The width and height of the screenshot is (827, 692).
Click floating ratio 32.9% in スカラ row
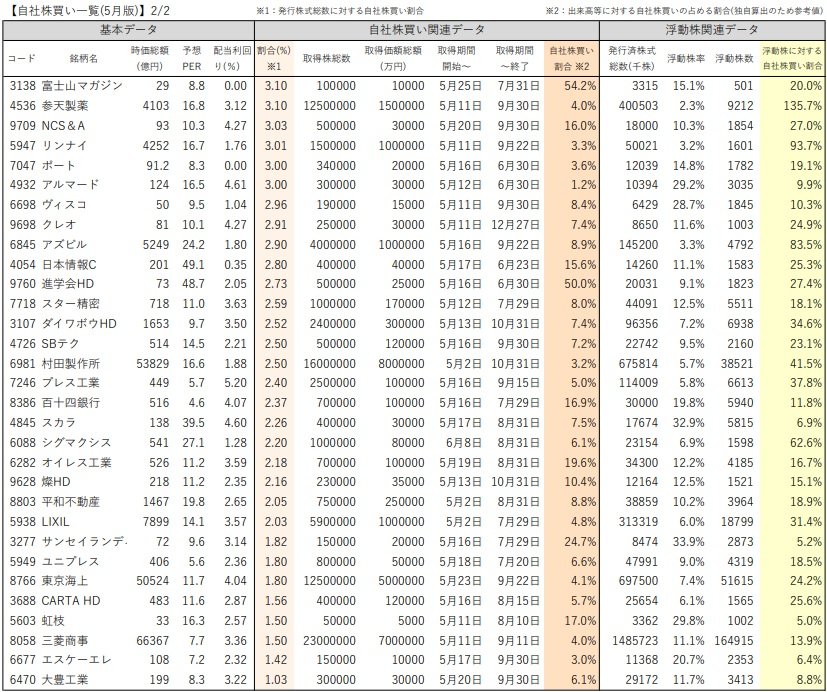[x=688, y=422]
